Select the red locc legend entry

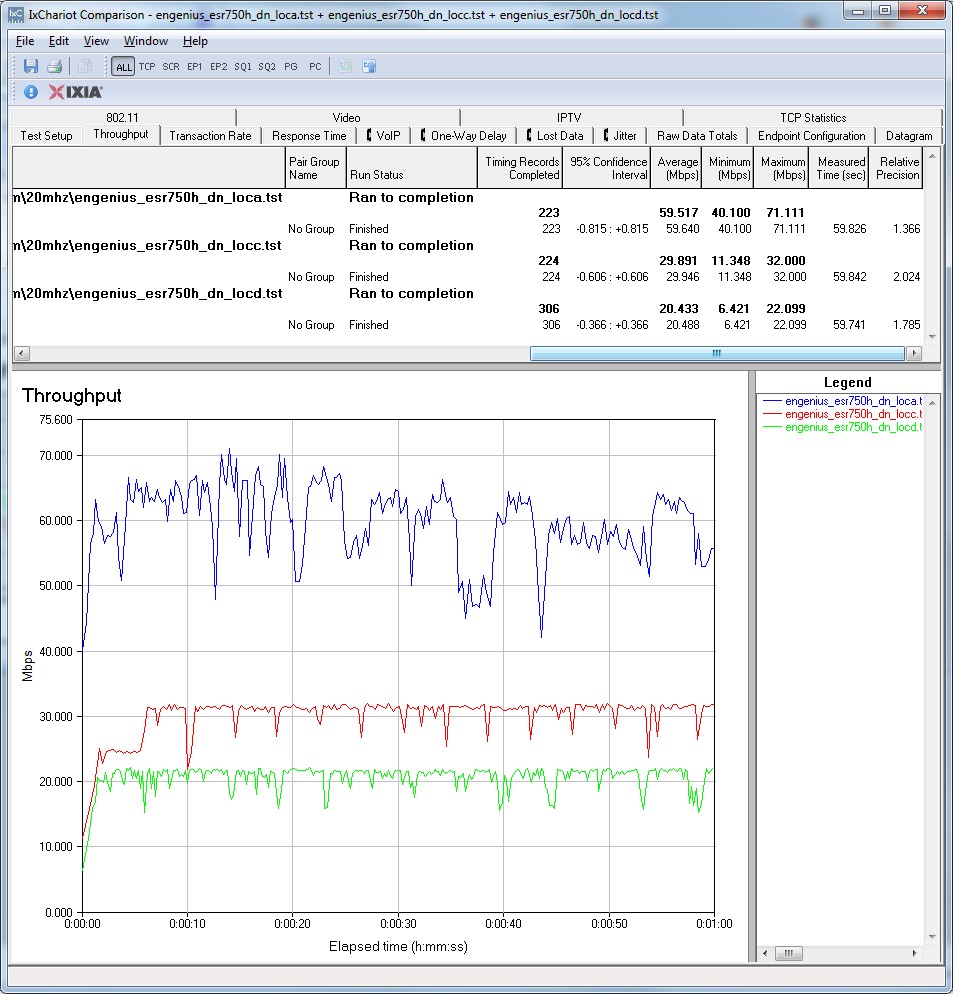point(842,414)
